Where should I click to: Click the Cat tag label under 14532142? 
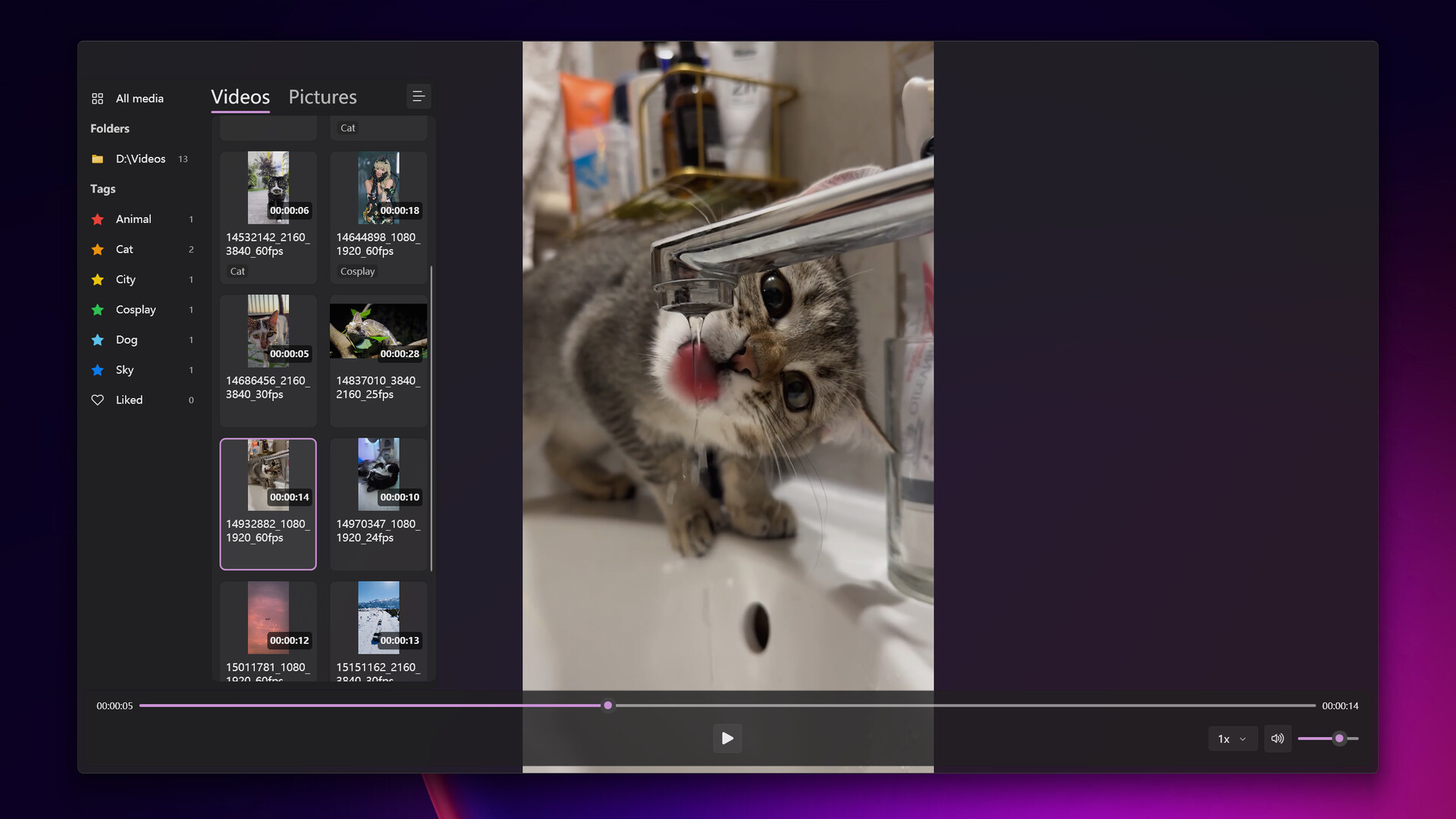[237, 271]
